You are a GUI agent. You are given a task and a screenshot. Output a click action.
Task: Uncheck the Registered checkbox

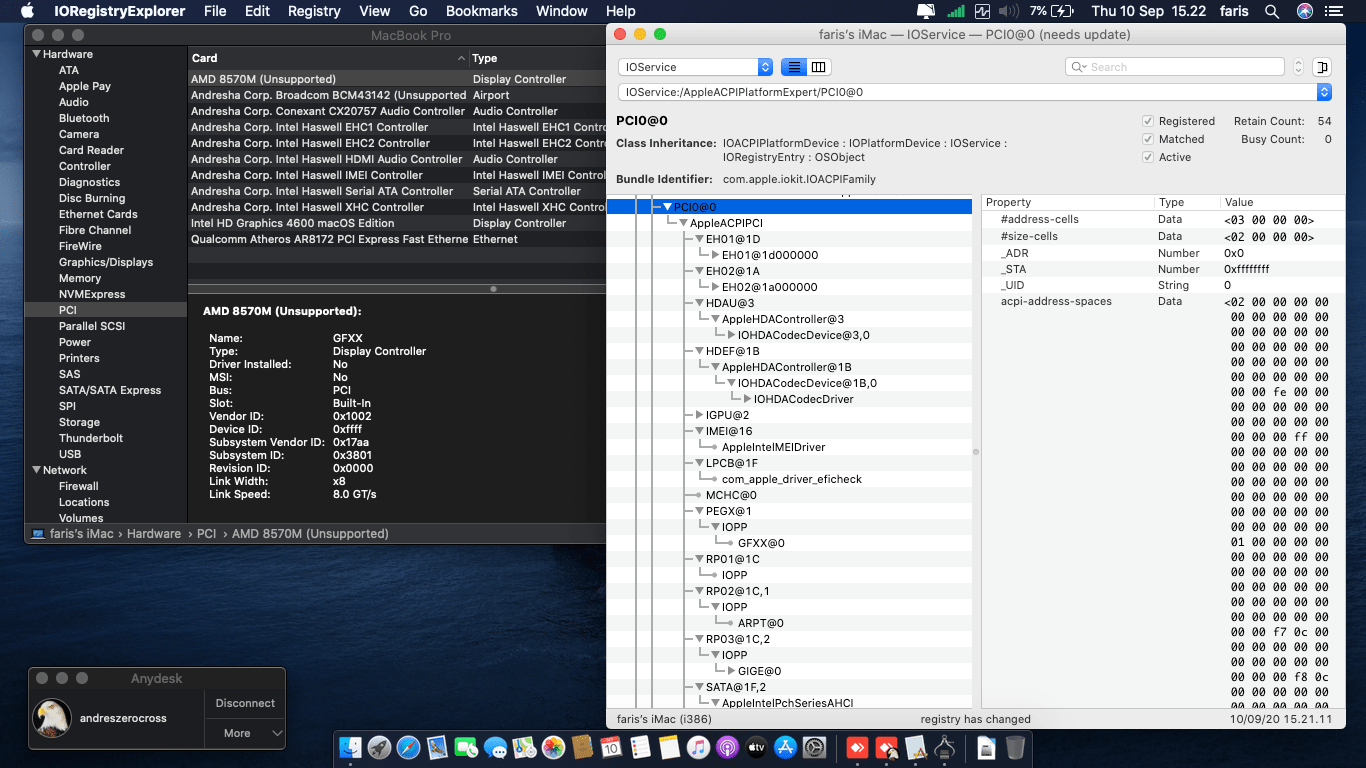tap(1147, 121)
